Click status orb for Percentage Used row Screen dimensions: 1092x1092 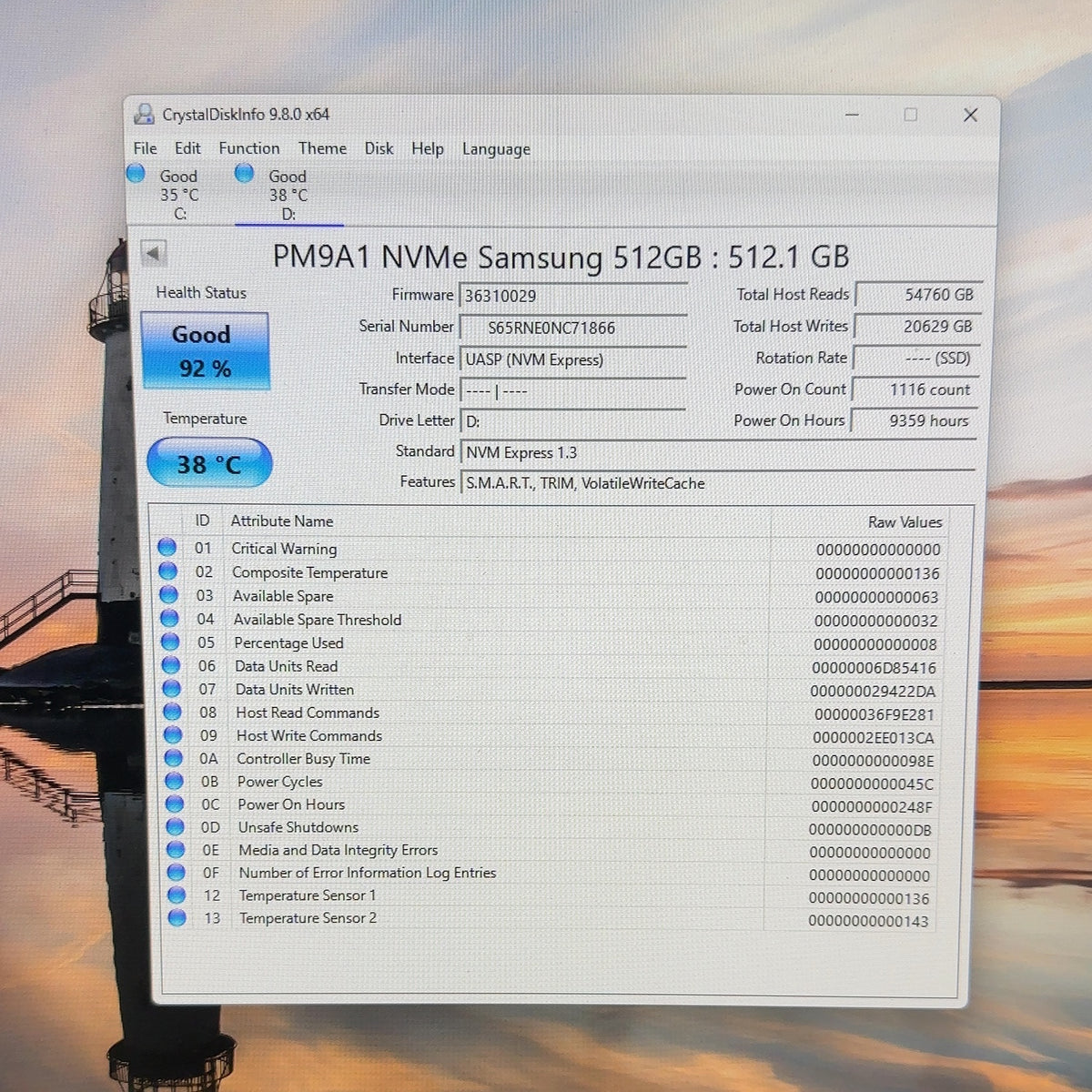(170, 642)
